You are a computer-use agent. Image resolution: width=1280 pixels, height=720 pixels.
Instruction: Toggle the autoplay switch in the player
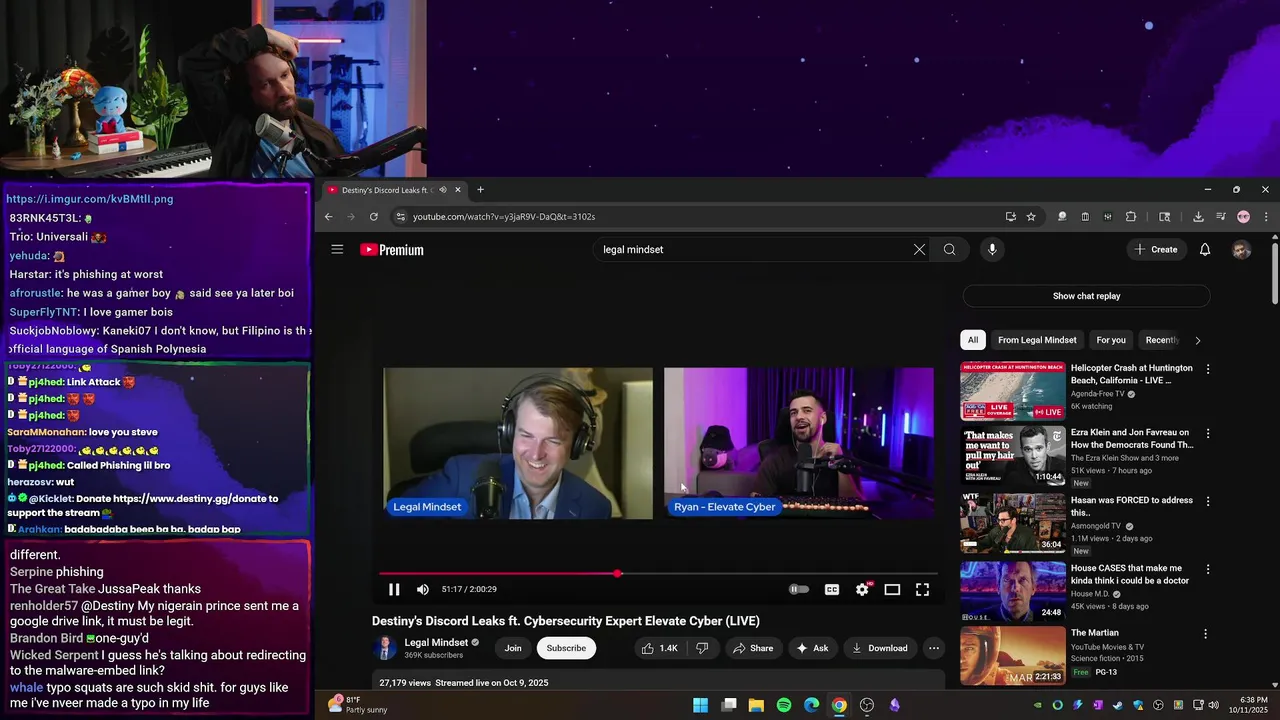click(799, 590)
